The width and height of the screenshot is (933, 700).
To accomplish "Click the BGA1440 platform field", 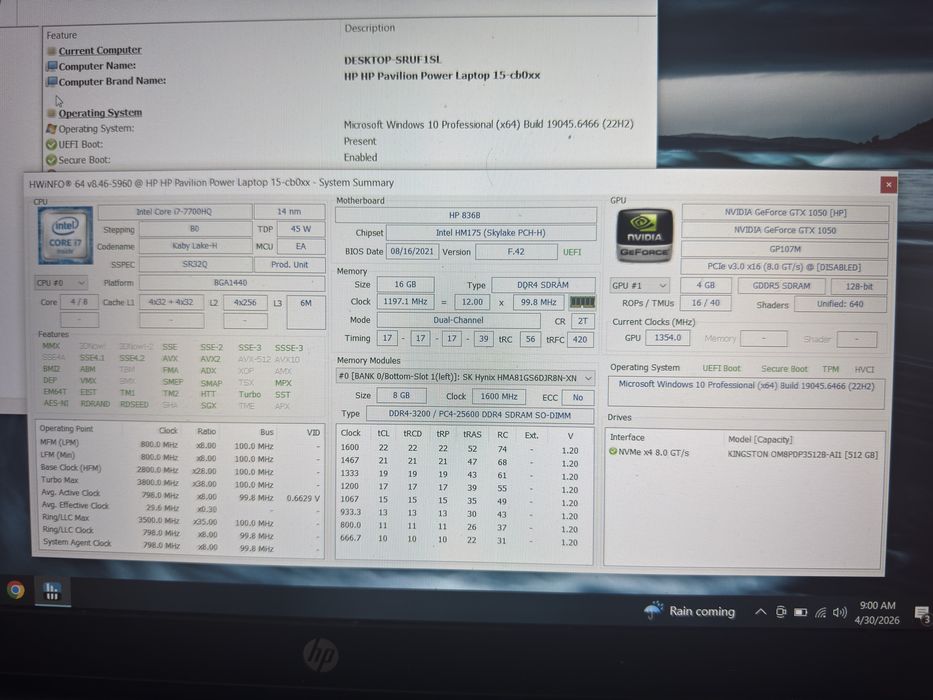I will (x=231, y=283).
